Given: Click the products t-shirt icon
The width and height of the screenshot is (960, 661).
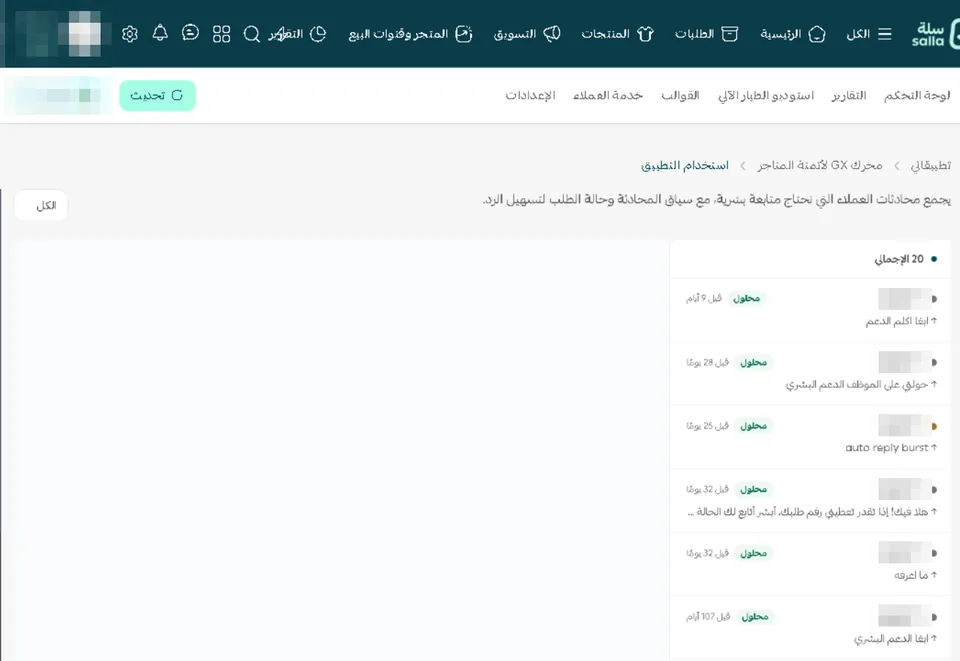Looking at the screenshot, I should [645, 34].
